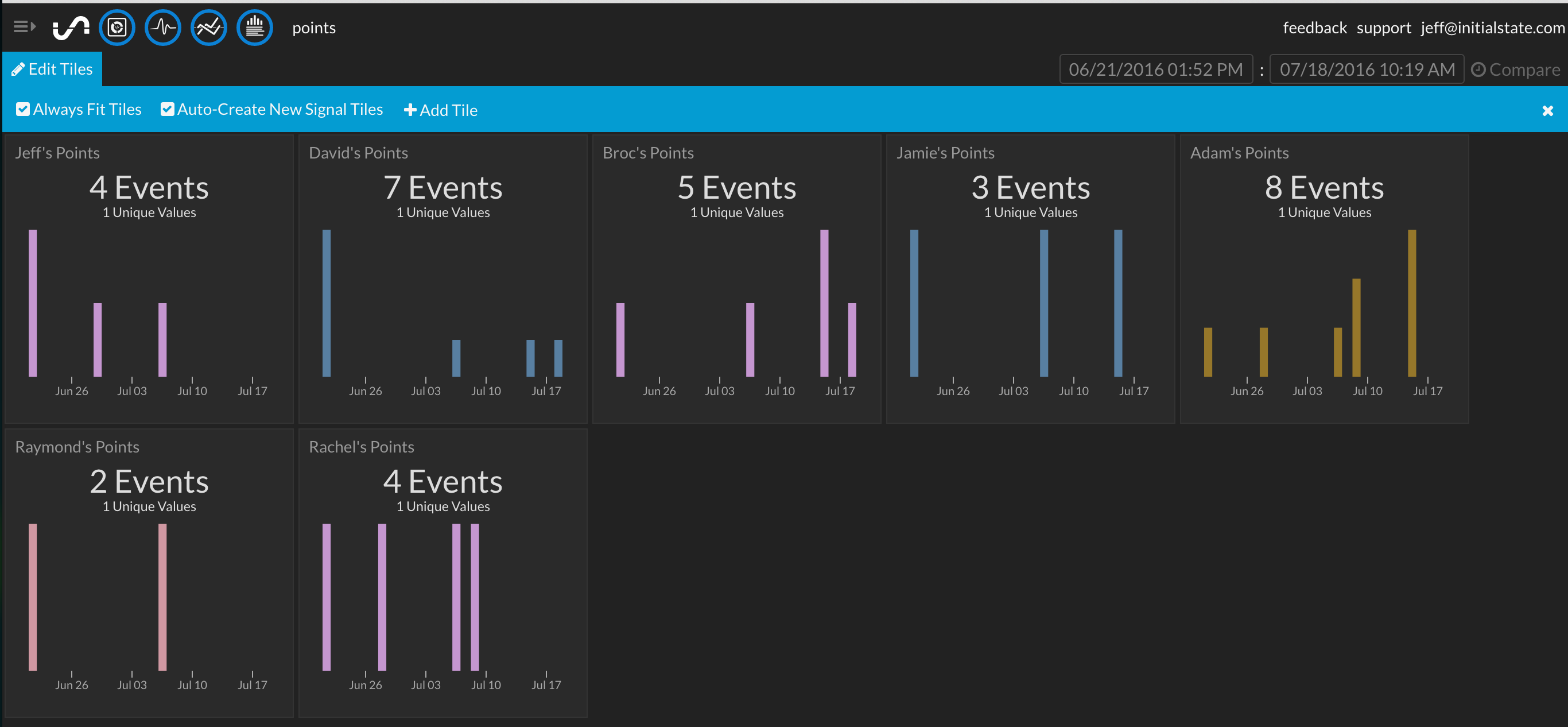Click 1 Unique Values under Adam's Points
1568x727 pixels.
1325,212
